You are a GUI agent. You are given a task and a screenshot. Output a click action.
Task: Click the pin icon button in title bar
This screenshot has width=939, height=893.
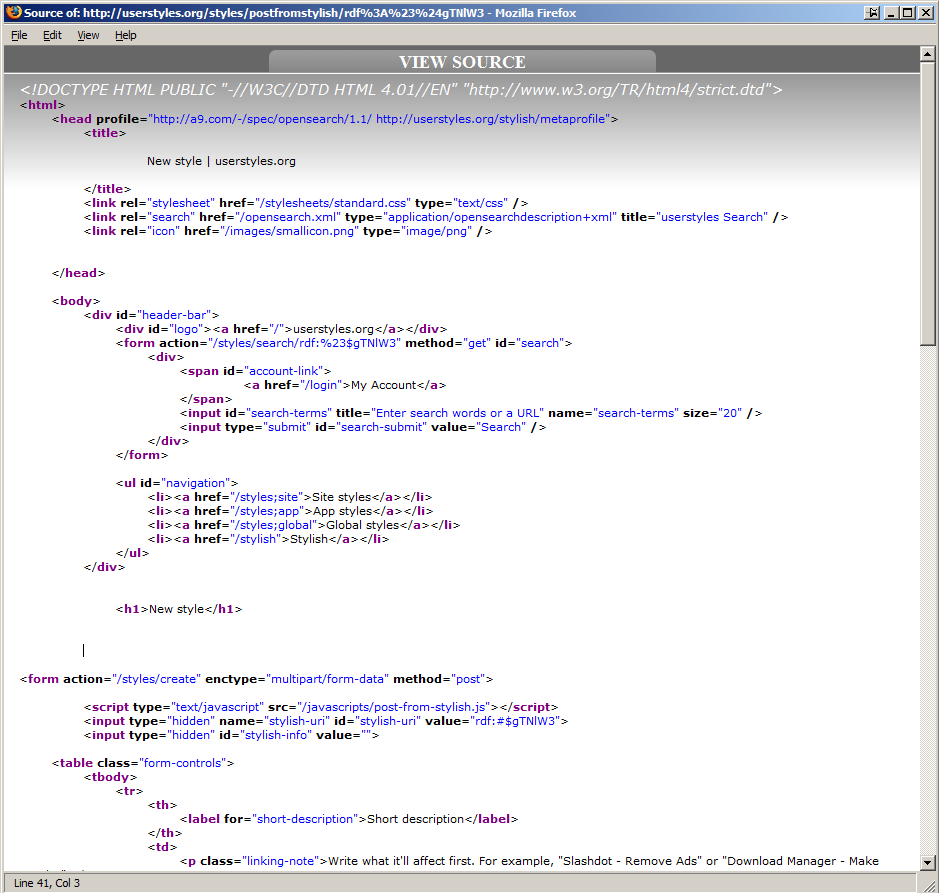pos(872,13)
